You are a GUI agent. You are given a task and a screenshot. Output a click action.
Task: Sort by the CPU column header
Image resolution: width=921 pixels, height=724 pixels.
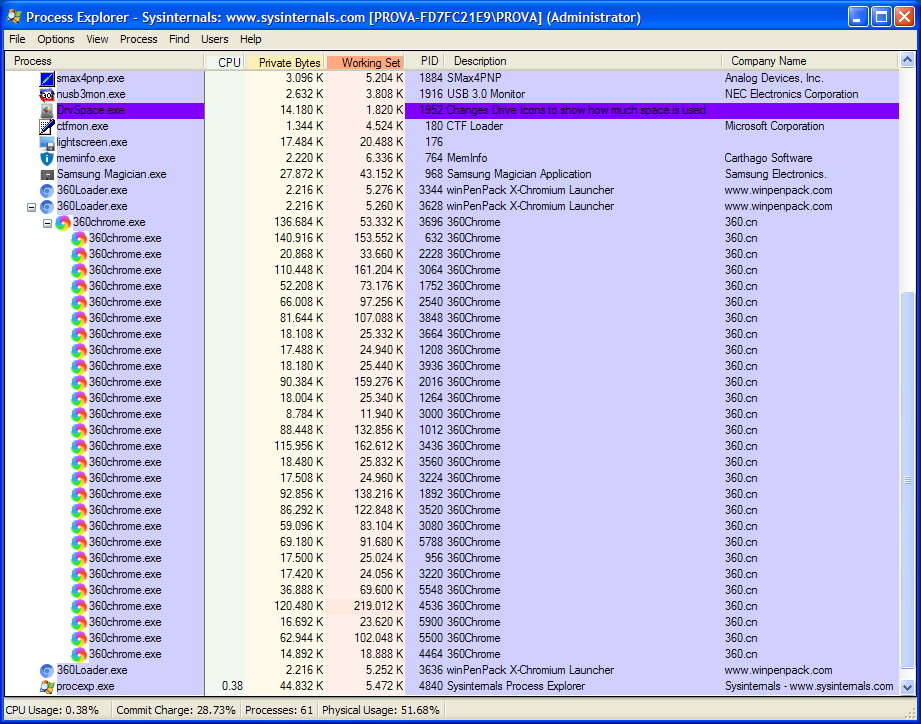pyautogui.click(x=225, y=62)
